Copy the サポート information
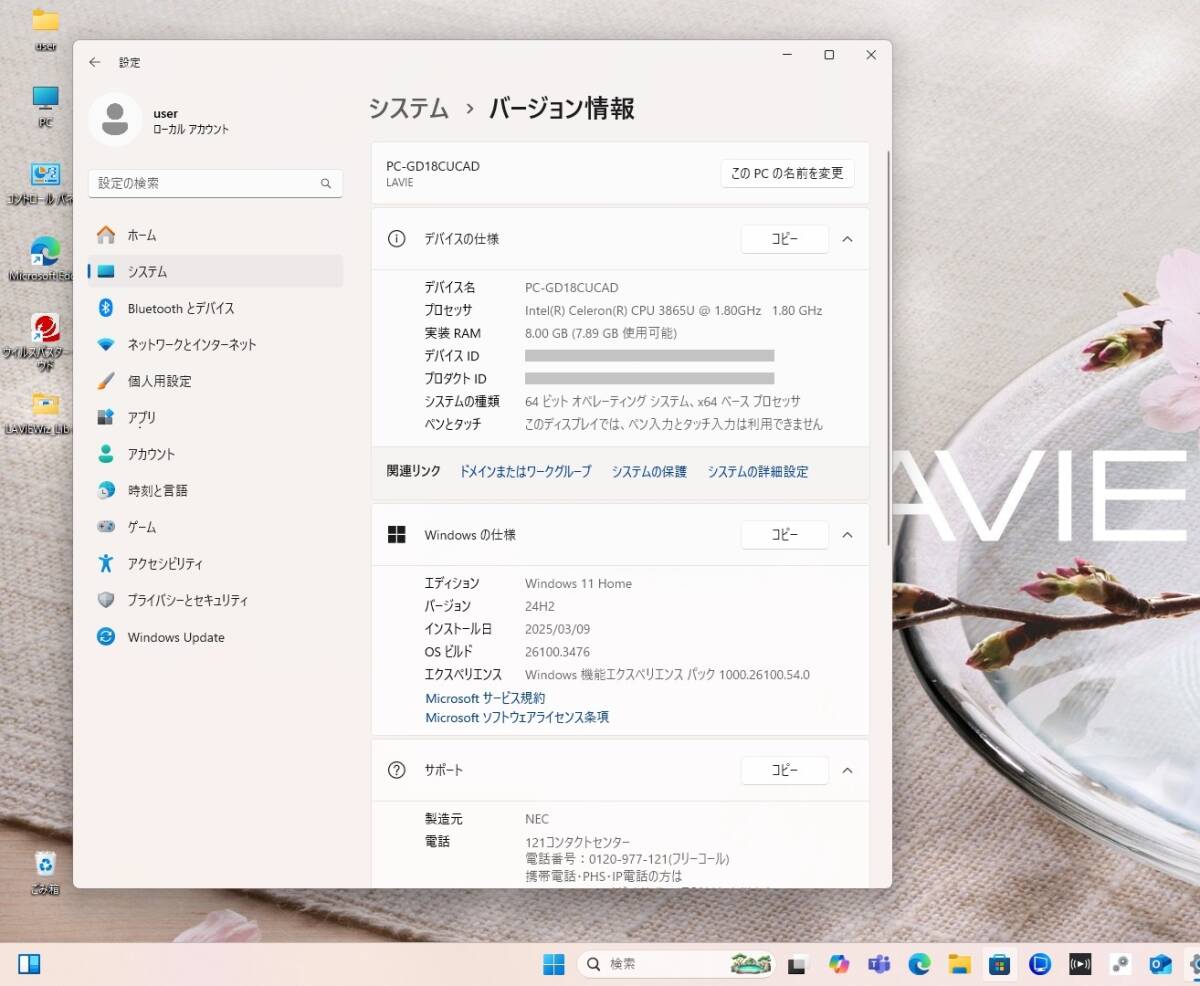Image resolution: width=1200 pixels, height=986 pixels. 784,770
